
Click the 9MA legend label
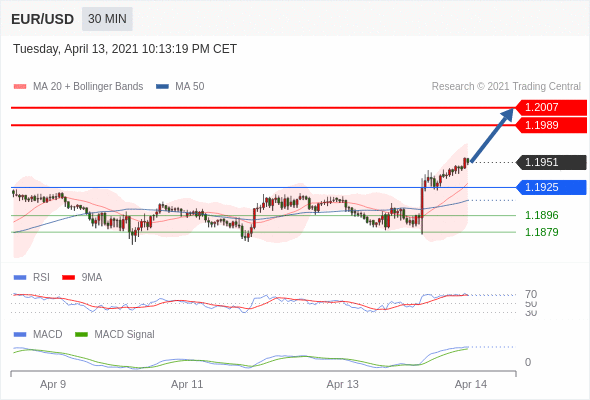pos(92,278)
